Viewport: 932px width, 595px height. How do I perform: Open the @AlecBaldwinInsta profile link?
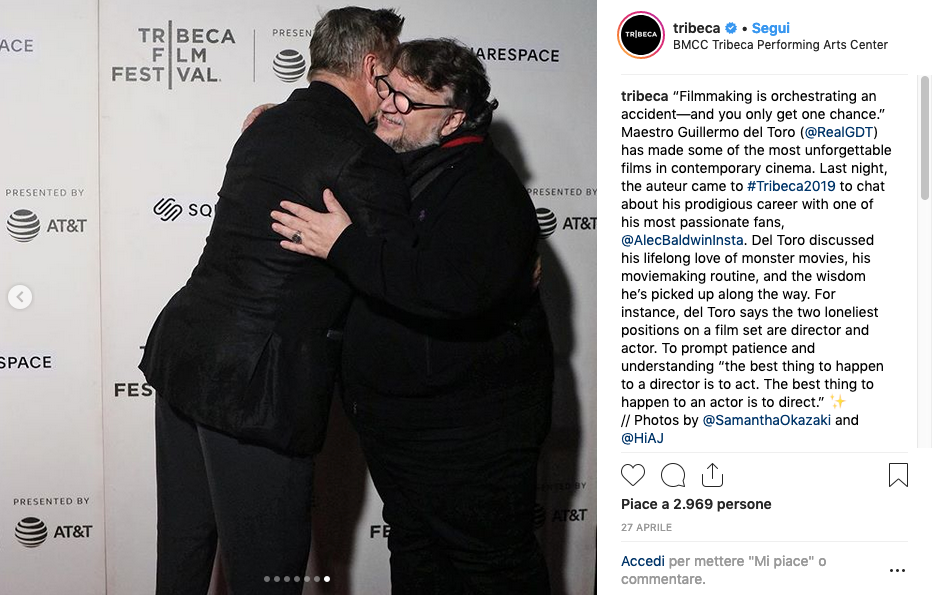click(x=682, y=240)
